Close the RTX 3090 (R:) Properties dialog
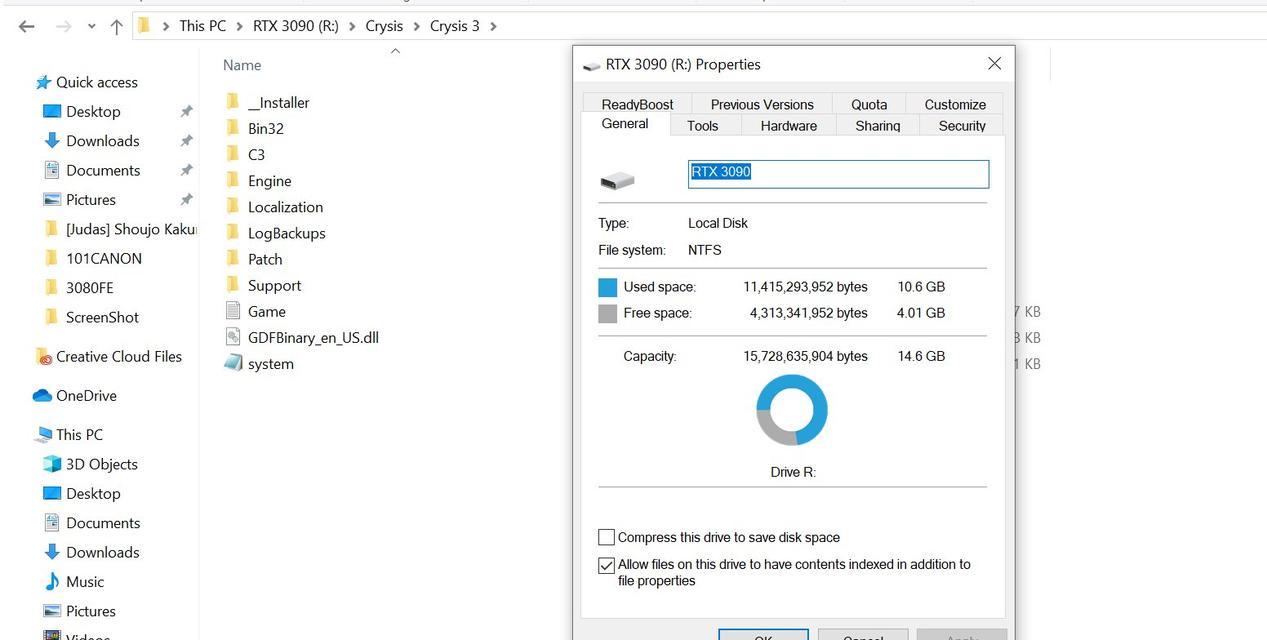 click(994, 64)
